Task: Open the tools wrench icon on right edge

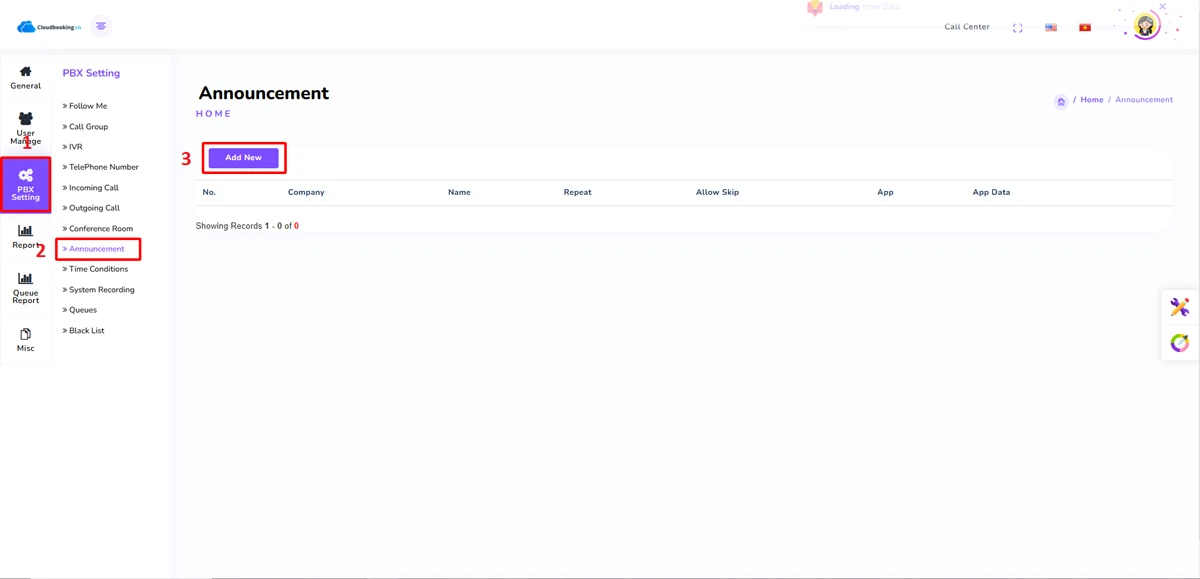Action: click(x=1180, y=307)
